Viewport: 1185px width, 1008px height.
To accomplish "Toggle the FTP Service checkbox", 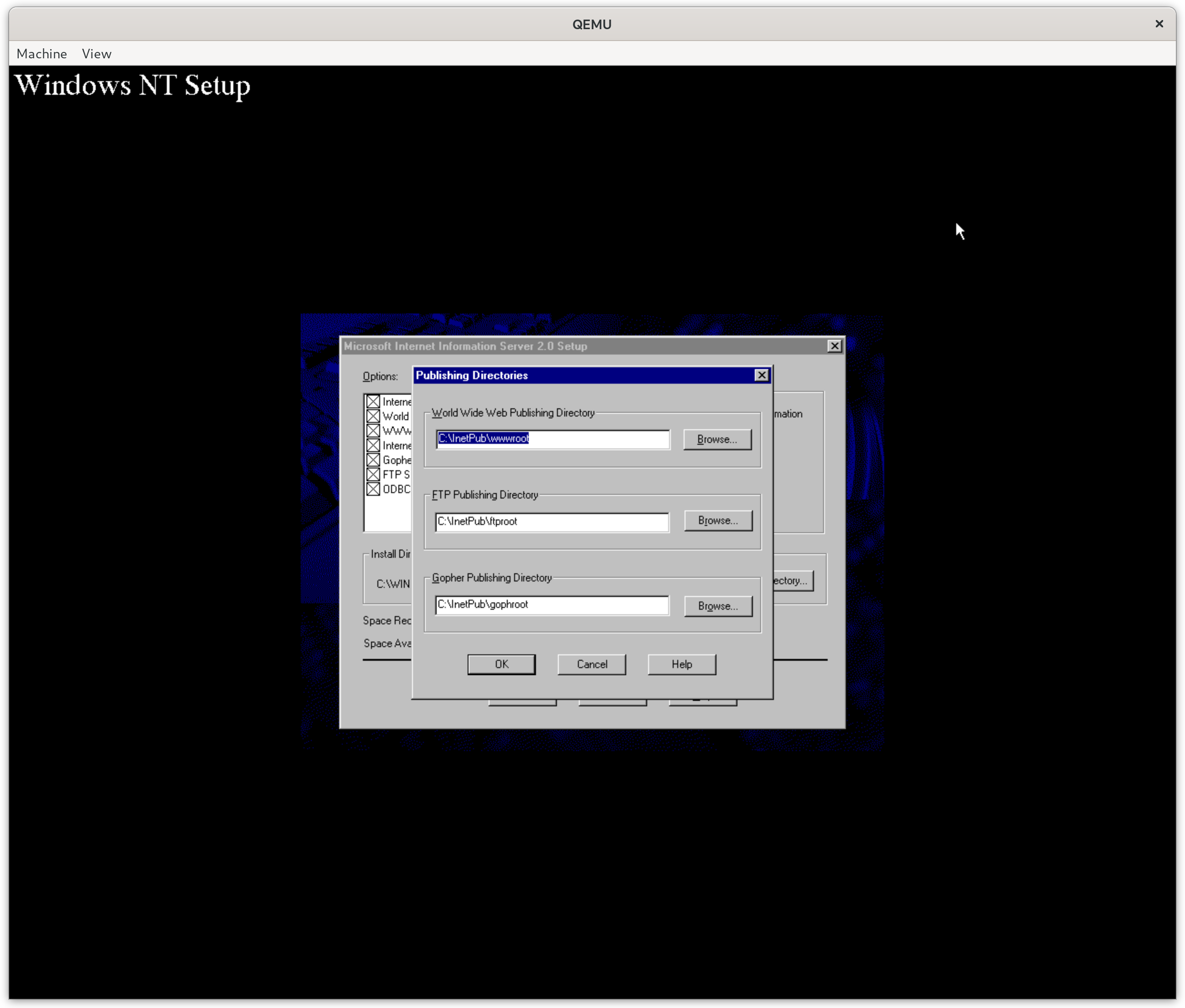I will 373,474.
